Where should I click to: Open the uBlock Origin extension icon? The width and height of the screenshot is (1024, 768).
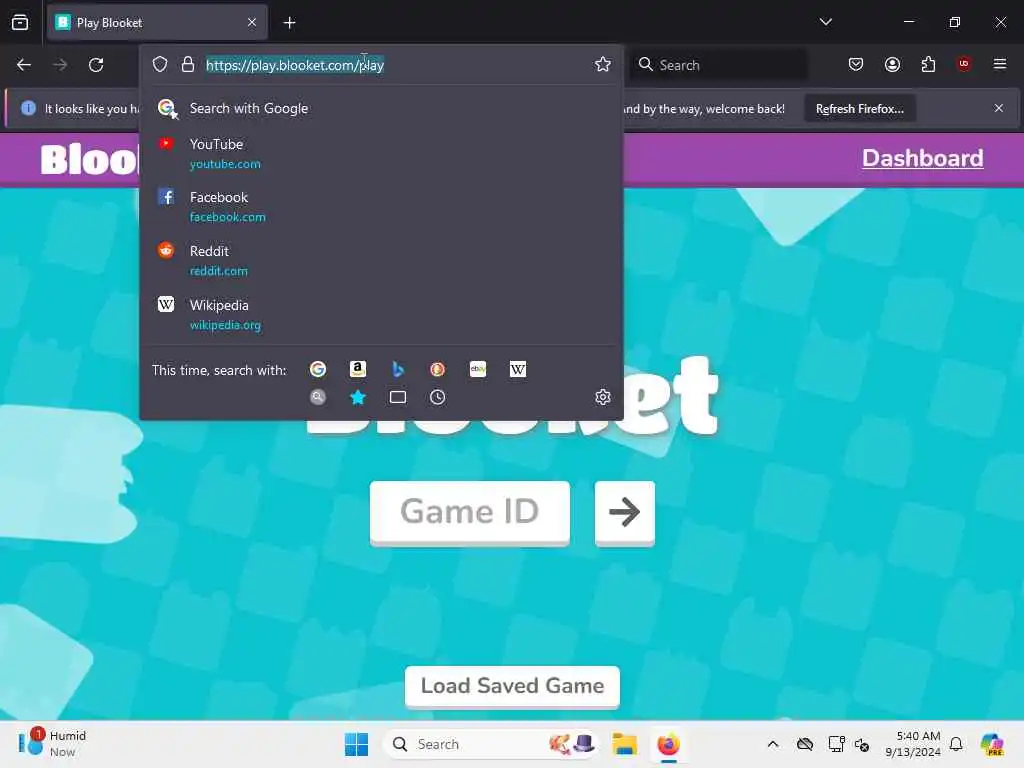click(x=963, y=63)
